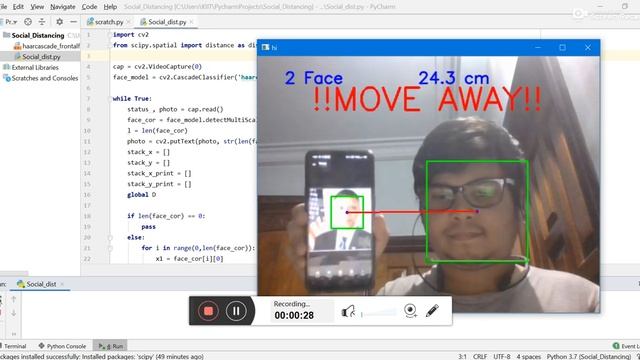Adjust the recording volume slider
Viewport: 640px width, 360px height.
click(378, 313)
